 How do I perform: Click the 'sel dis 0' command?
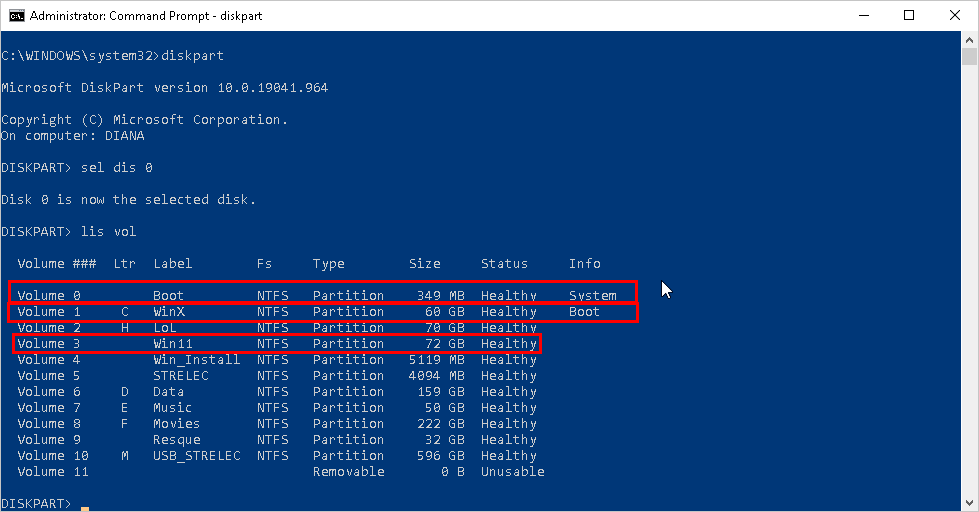click(117, 167)
